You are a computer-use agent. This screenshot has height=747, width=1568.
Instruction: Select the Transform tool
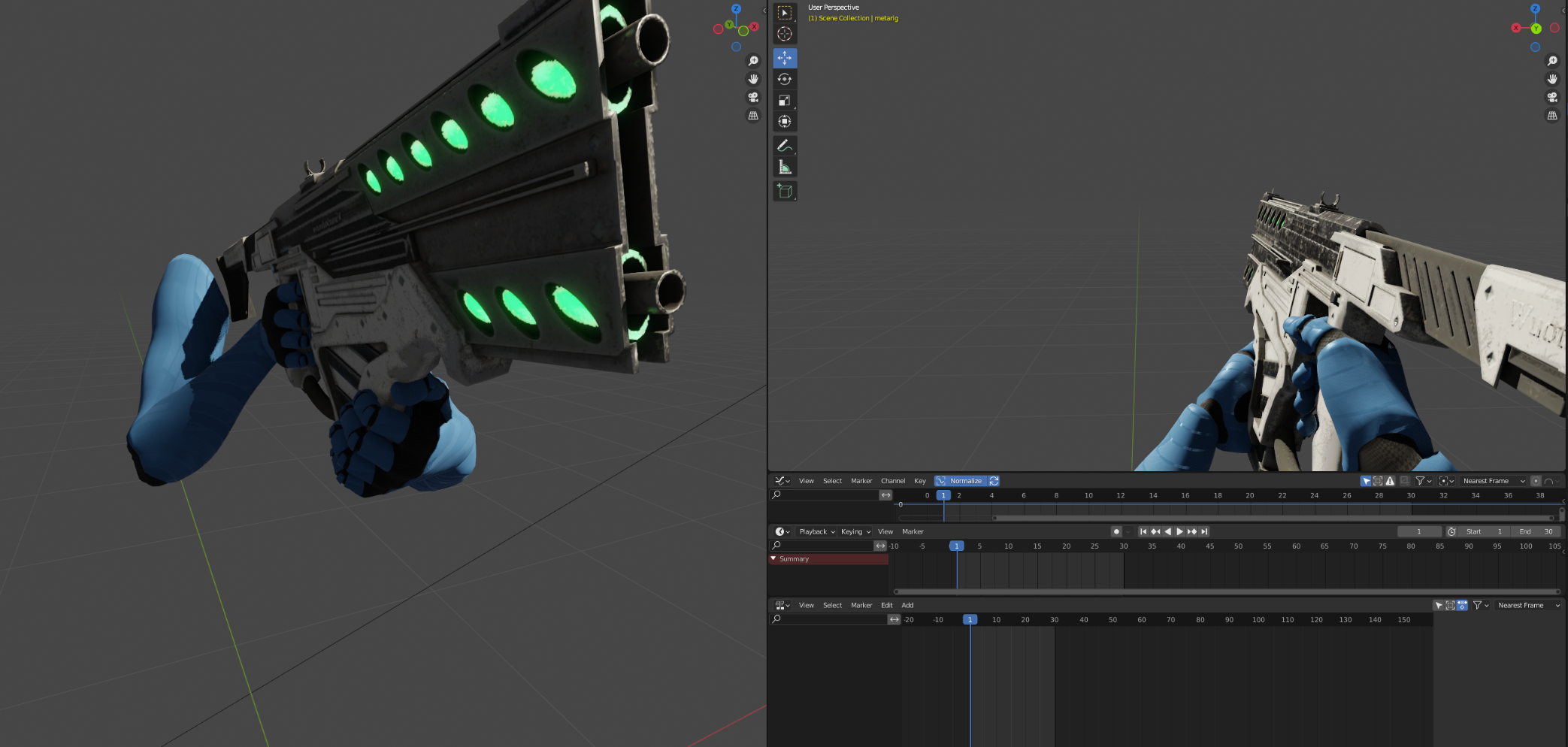(785, 121)
